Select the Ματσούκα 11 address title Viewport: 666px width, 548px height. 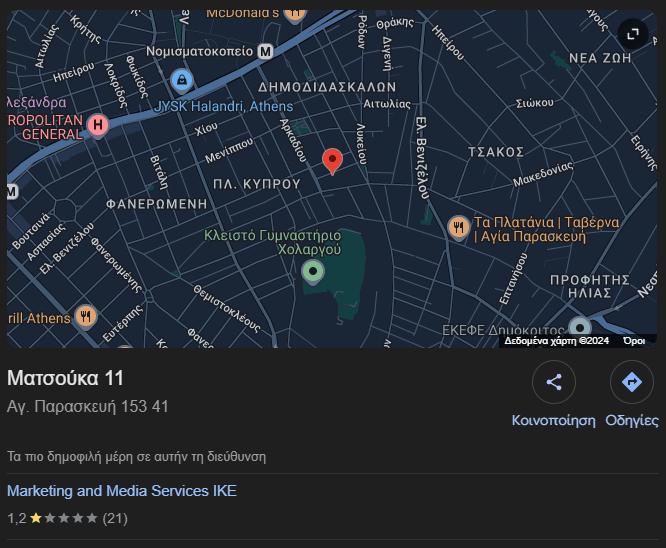[x=65, y=378]
